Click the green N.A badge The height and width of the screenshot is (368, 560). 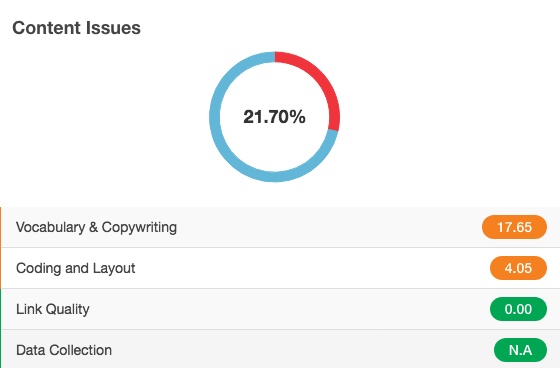(520, 350)
